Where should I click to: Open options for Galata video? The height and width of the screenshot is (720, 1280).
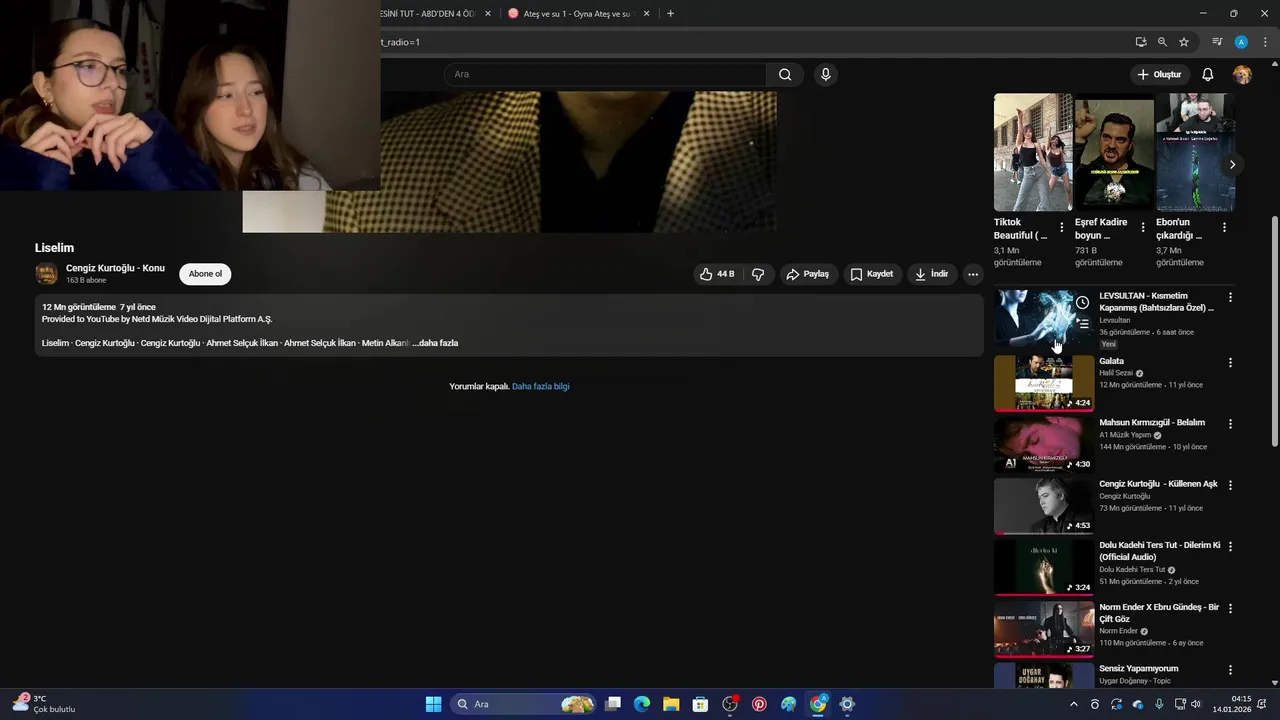pos(1230,363)
